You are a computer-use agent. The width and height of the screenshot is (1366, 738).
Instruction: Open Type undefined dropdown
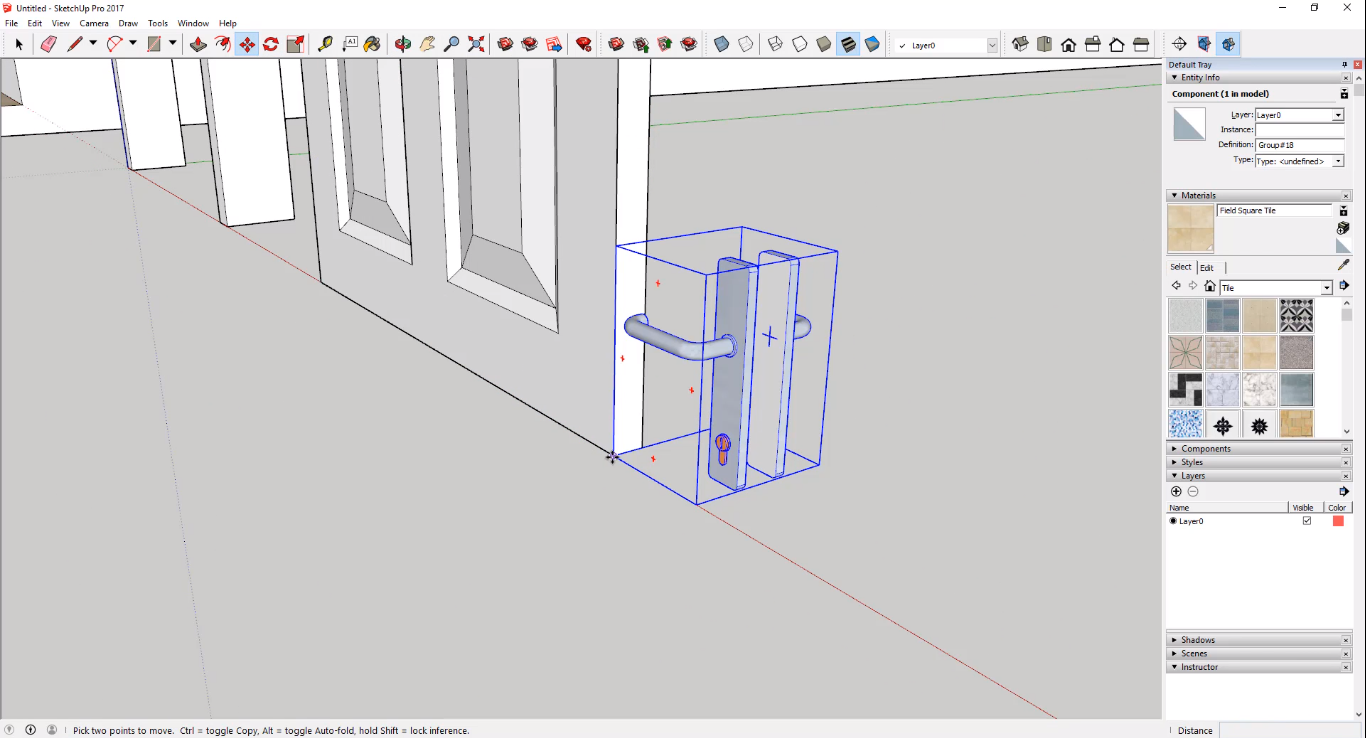point(1338,161)
